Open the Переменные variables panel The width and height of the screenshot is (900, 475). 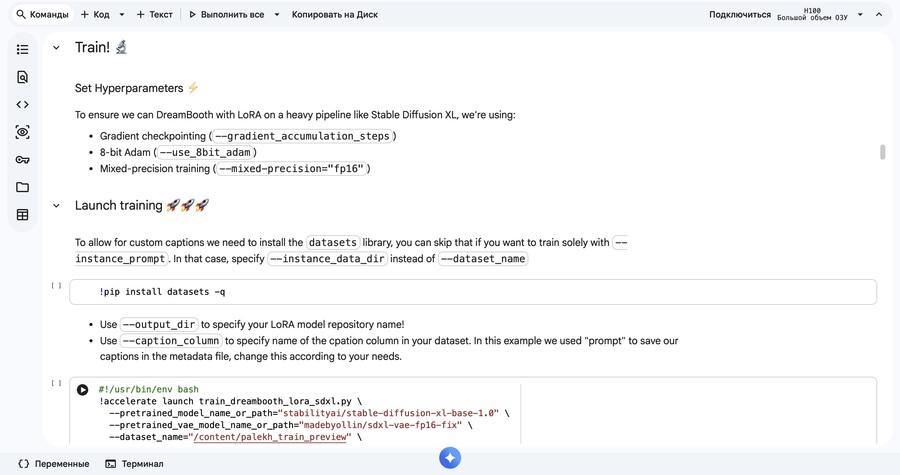54,464
